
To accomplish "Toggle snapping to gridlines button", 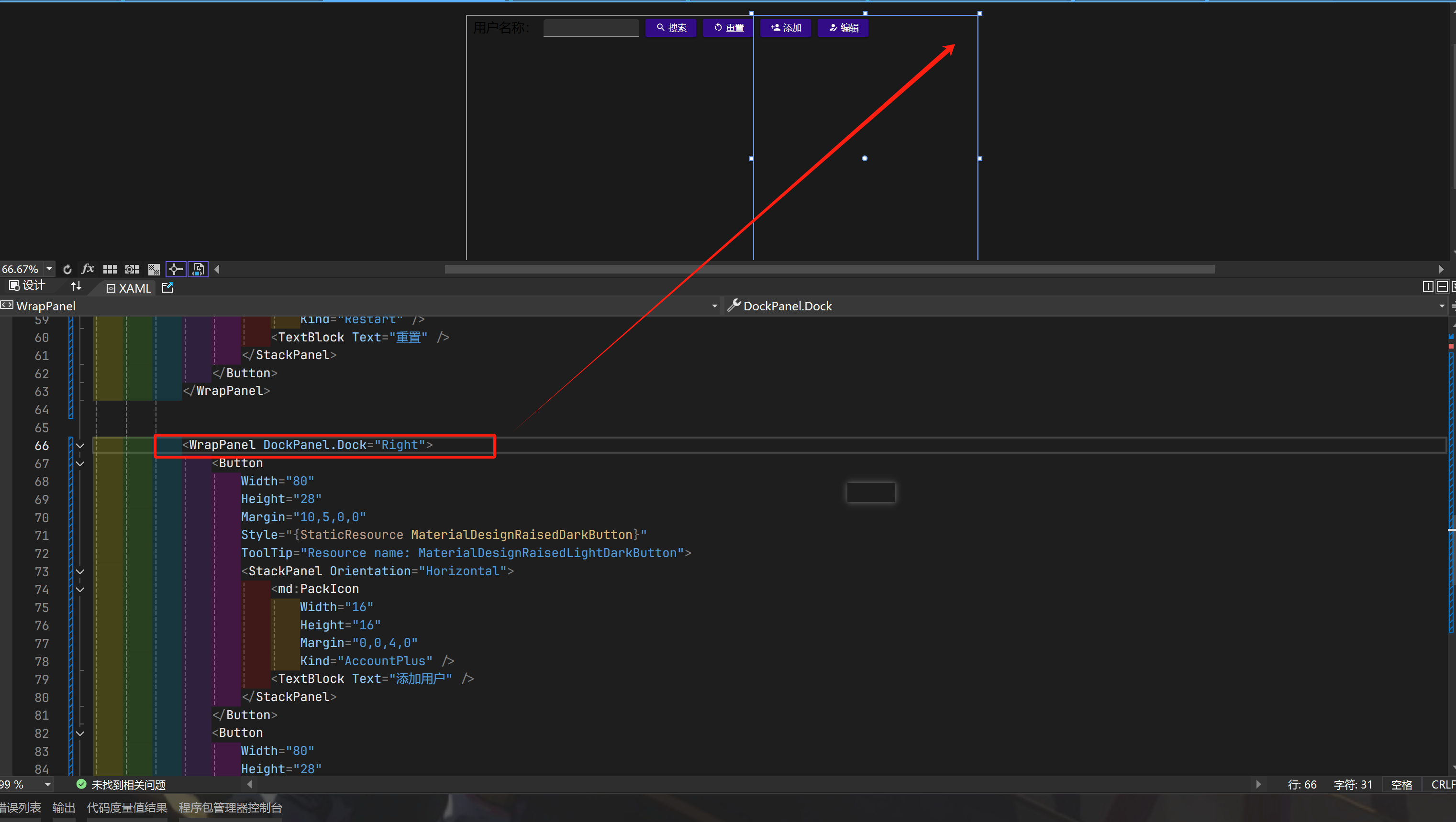I will point(132,270).
